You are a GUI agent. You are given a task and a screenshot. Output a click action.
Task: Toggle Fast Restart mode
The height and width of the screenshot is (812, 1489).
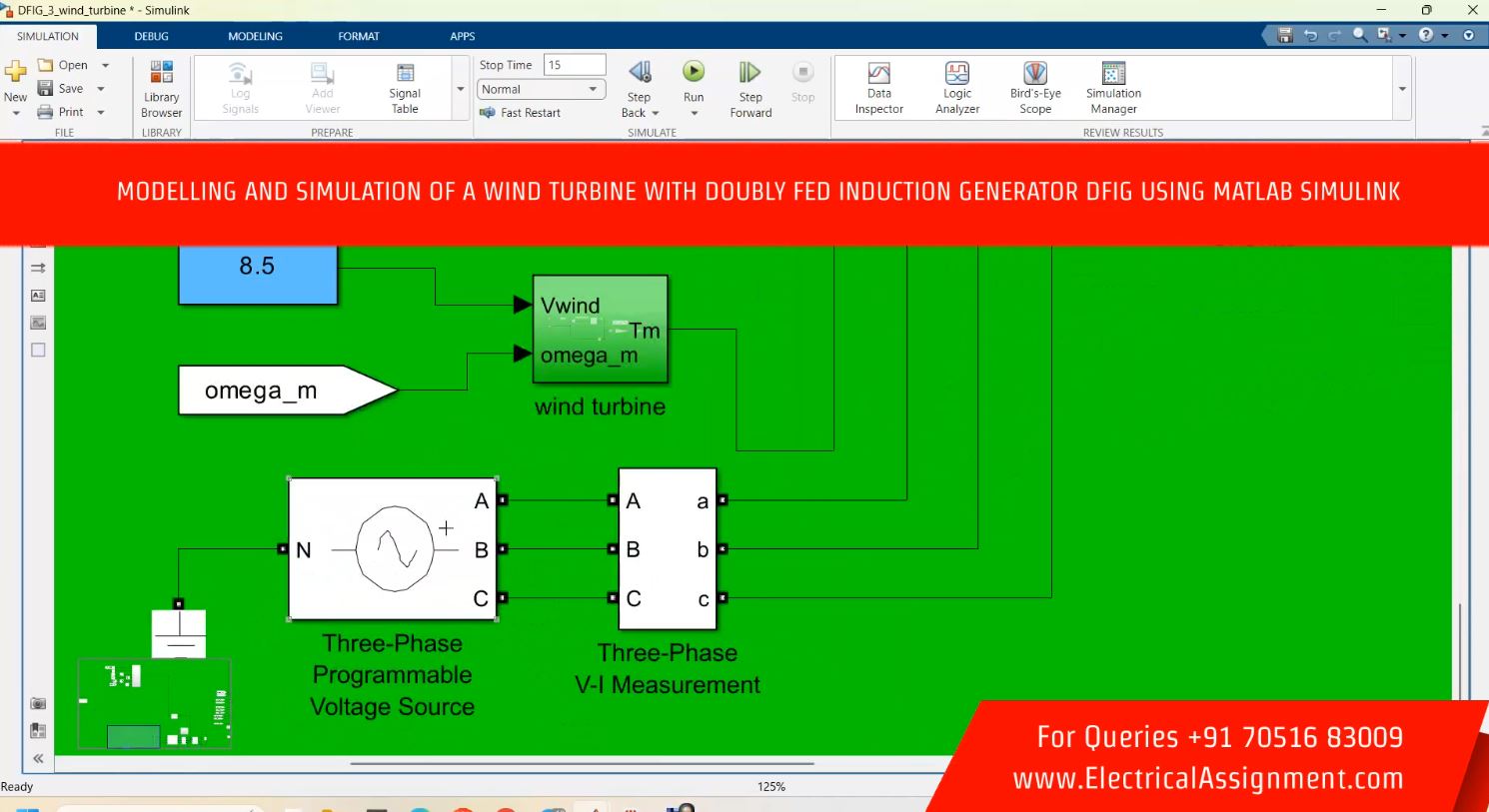pyautogui.click(x=521, y=113)
